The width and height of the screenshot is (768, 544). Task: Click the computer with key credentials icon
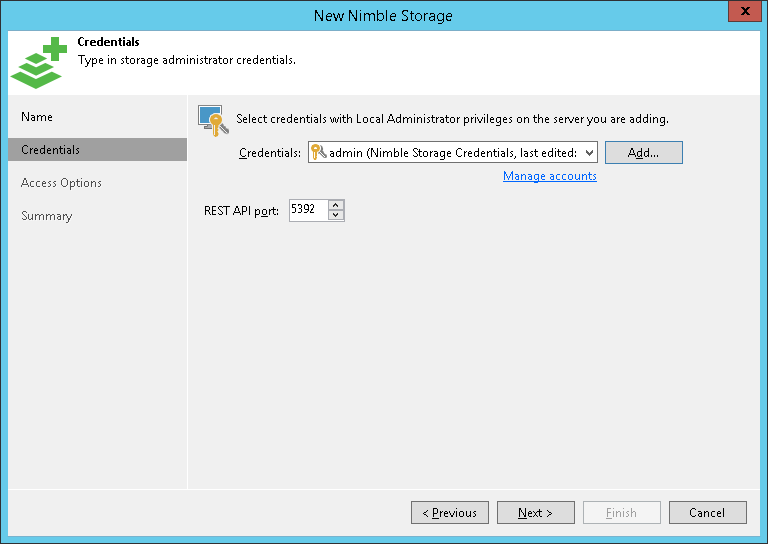212,120
